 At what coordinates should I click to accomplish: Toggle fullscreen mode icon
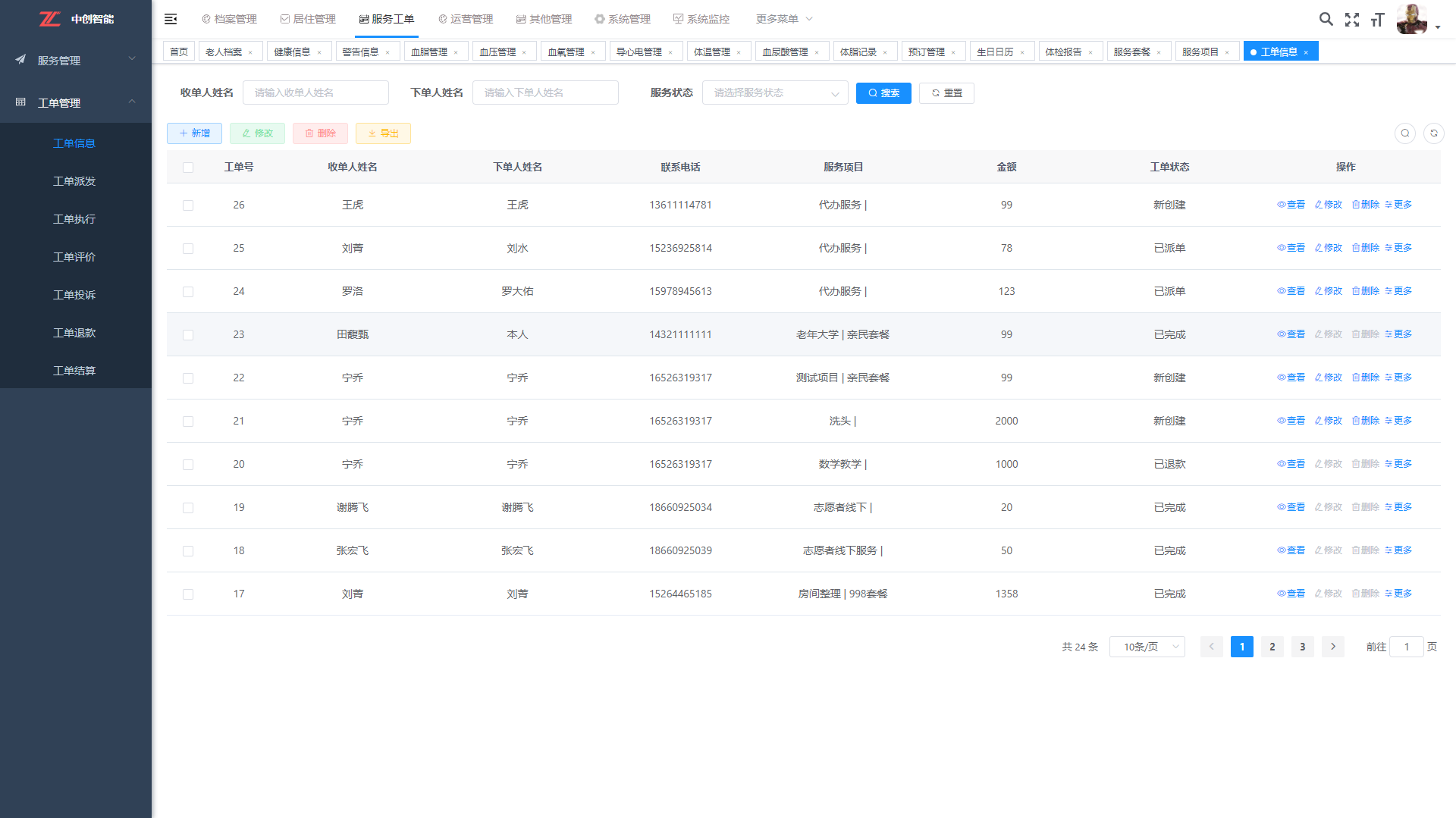click(1351, 20)
